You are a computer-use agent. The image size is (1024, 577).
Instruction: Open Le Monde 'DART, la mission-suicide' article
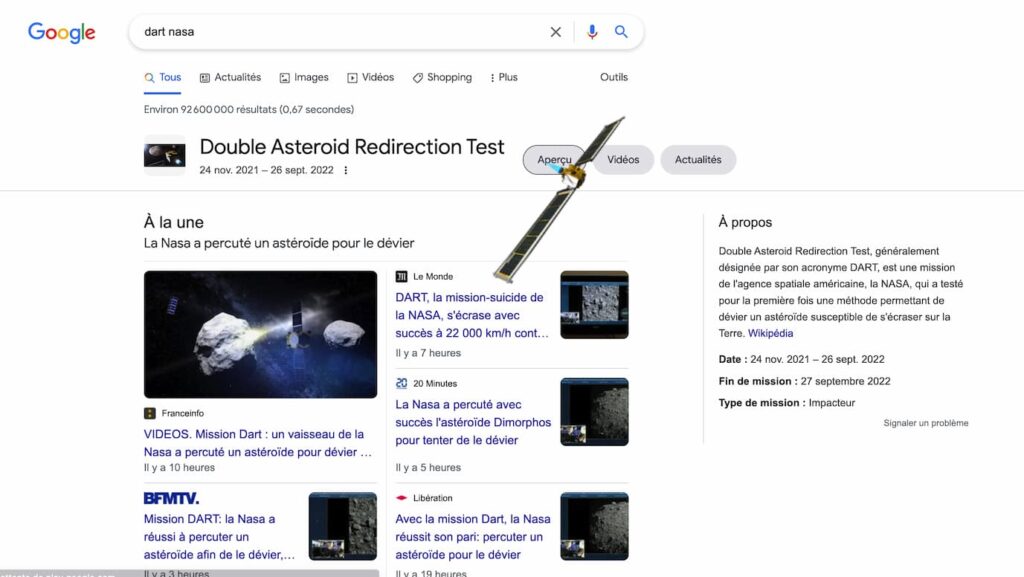click(472, 315)
